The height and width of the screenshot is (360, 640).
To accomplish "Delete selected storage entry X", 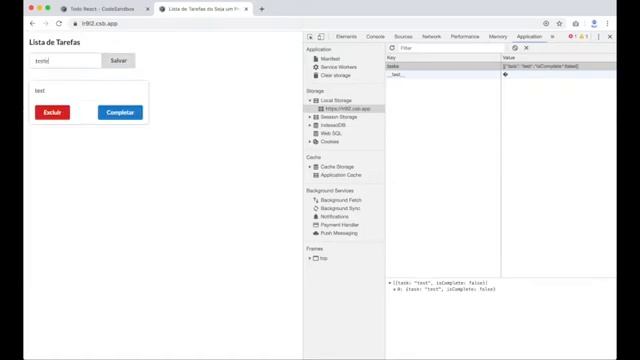I will (526, 48).
